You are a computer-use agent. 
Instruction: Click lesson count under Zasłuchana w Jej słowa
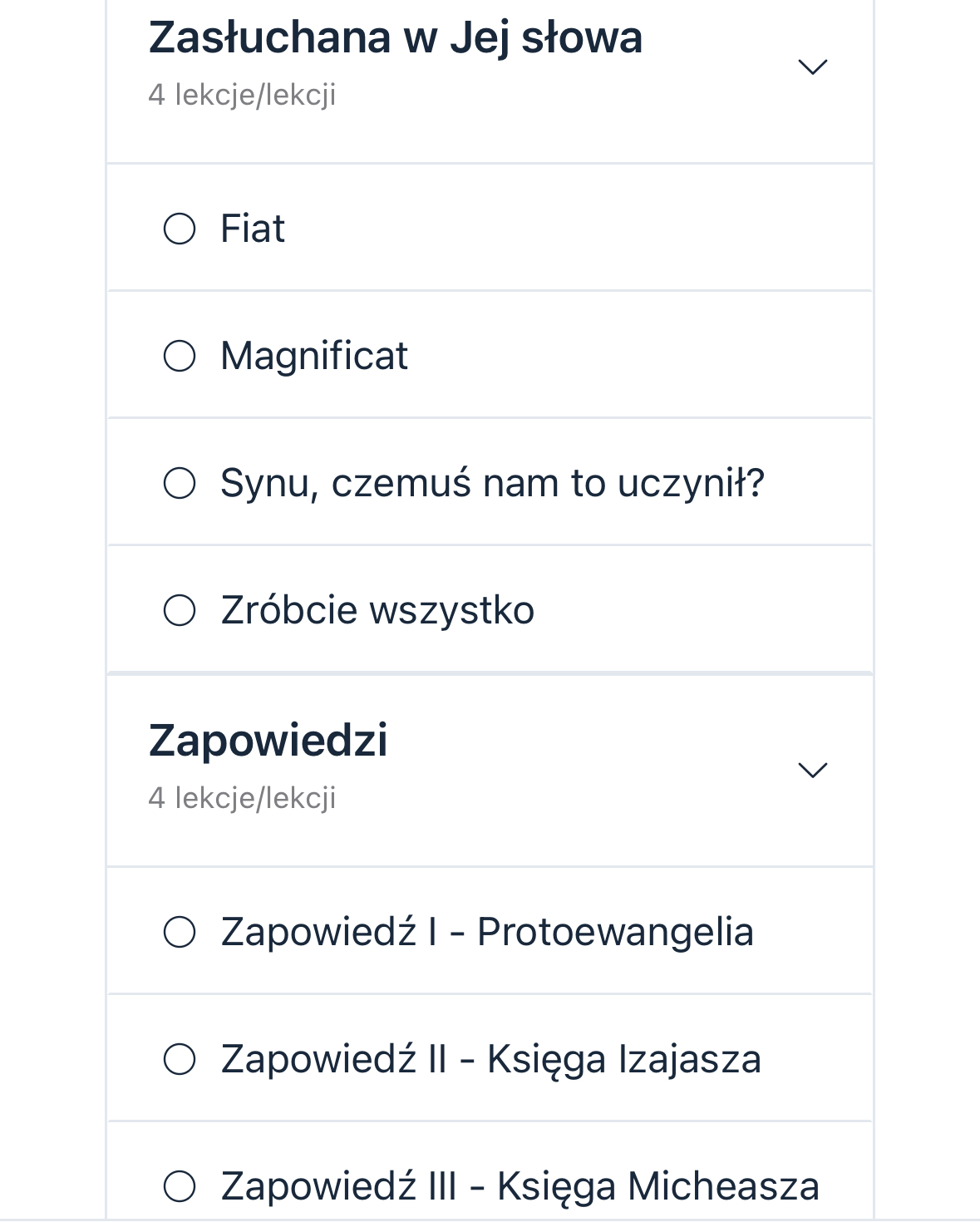(x=242, y=95)
